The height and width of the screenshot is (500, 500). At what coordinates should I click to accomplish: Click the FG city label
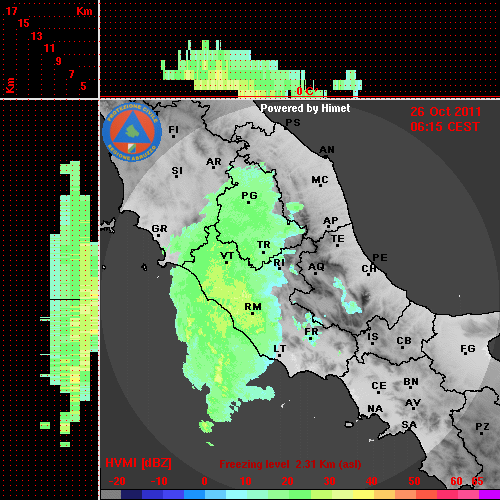[x=468, y=349]
